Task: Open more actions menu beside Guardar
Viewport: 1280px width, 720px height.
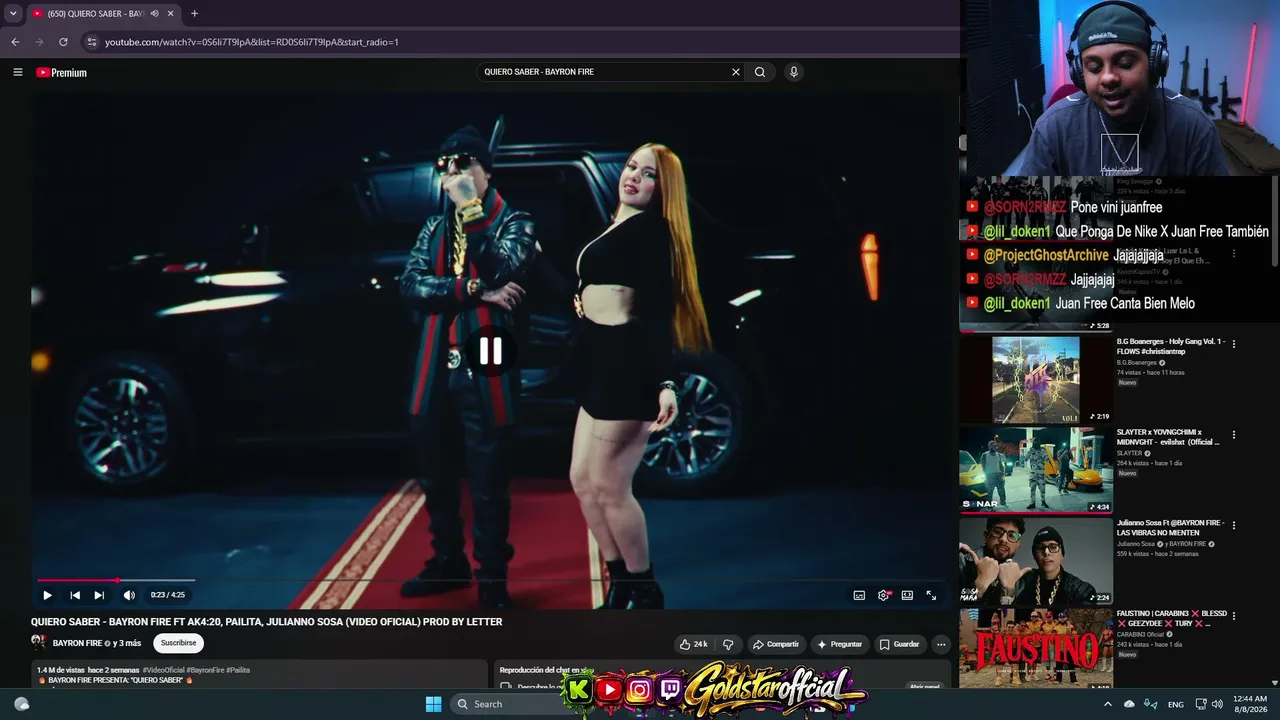Action: (941, 644)
